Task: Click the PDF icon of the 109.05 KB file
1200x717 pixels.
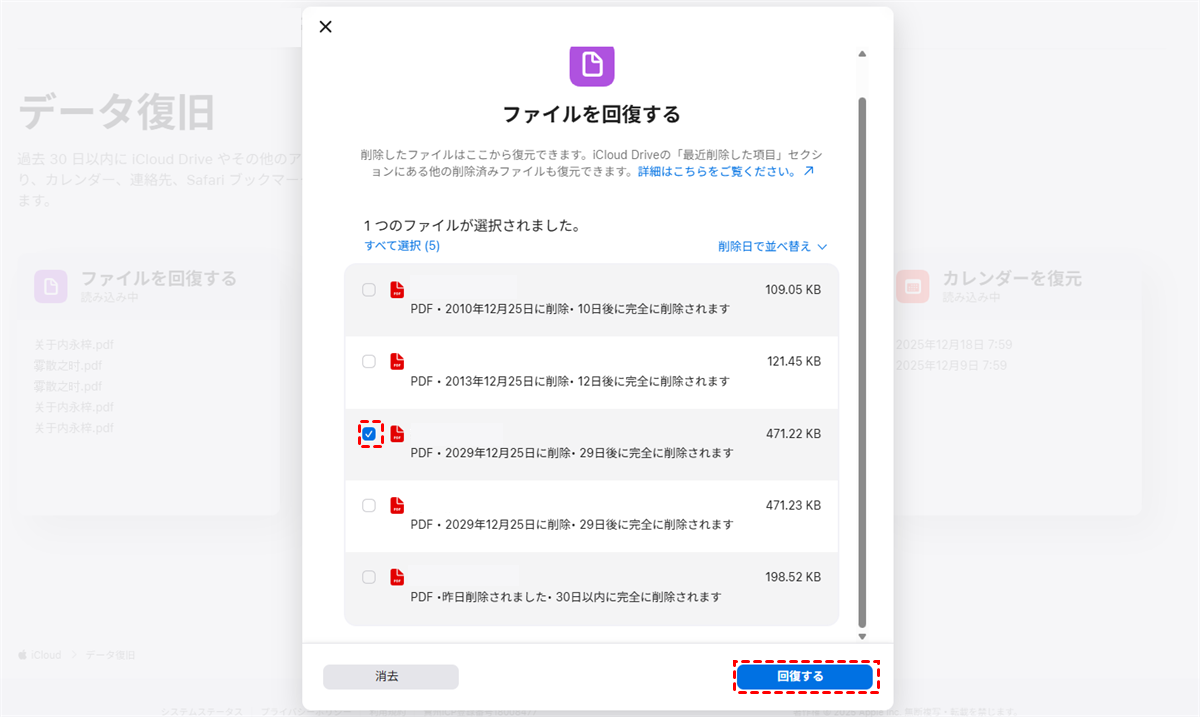Action: coord(397,290)
